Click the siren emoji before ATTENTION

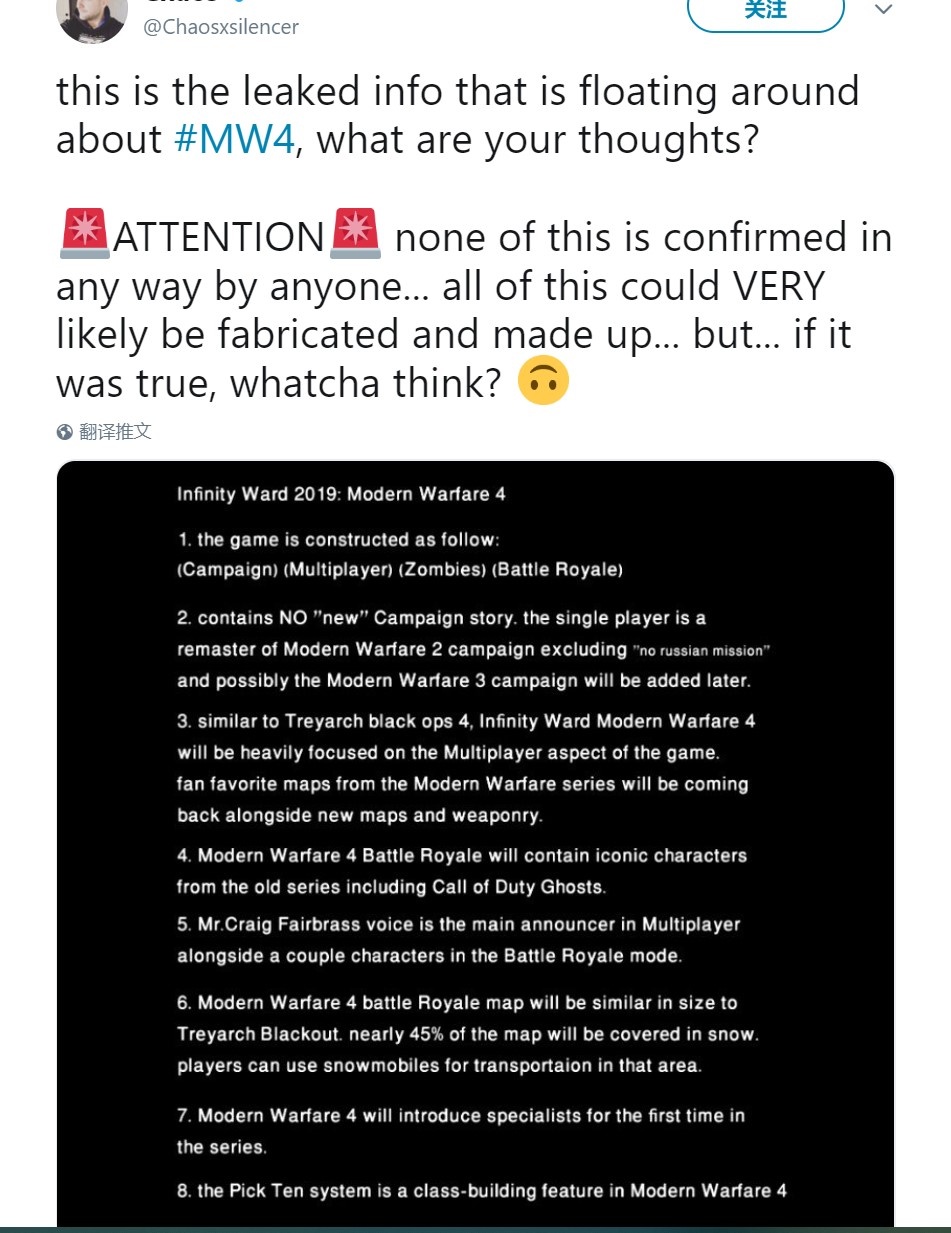(84, 236)
